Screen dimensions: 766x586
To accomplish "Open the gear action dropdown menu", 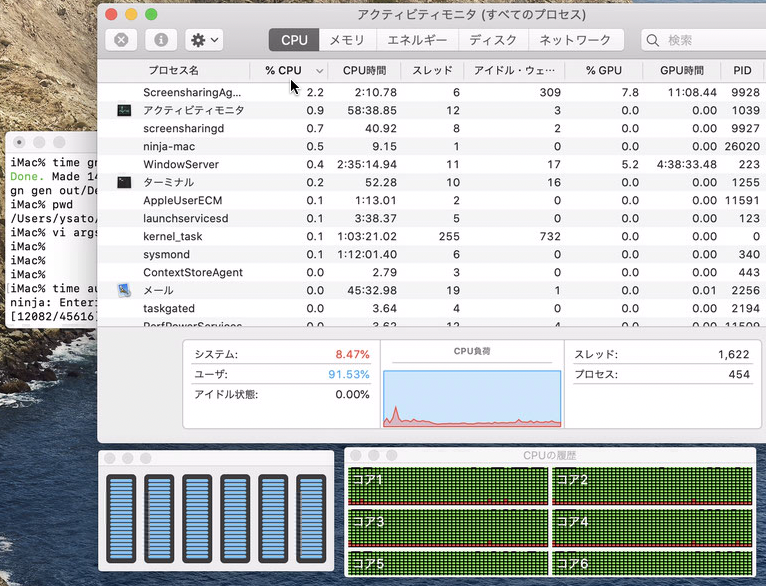I will coord(204,40).
